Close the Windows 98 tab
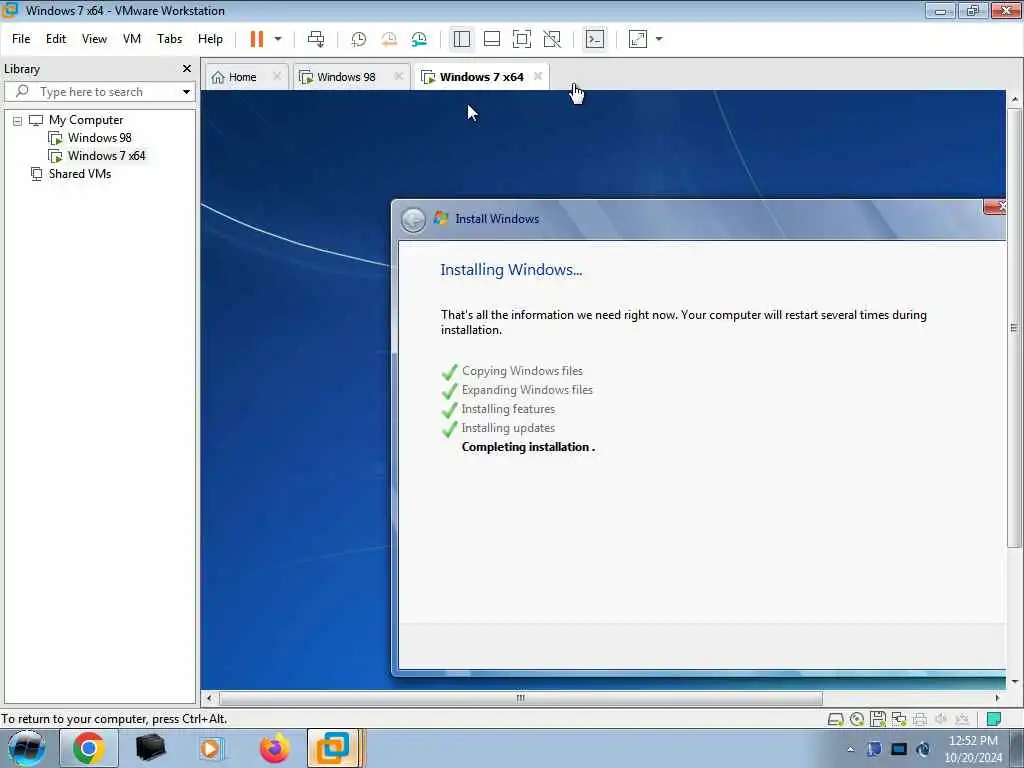The image size is (1024, 768). (x=398, y=77)
